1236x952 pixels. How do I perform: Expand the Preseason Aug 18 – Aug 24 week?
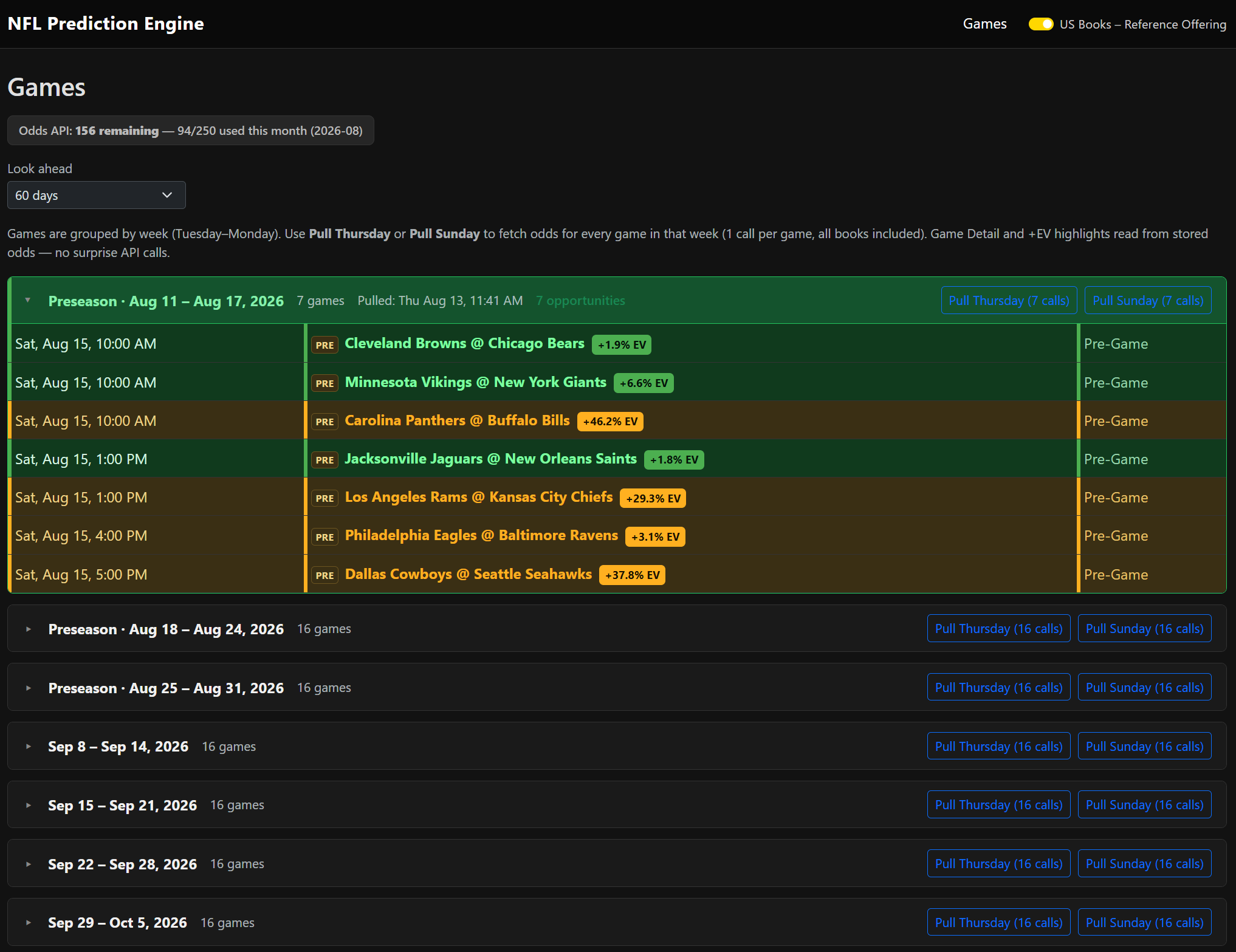28,629
